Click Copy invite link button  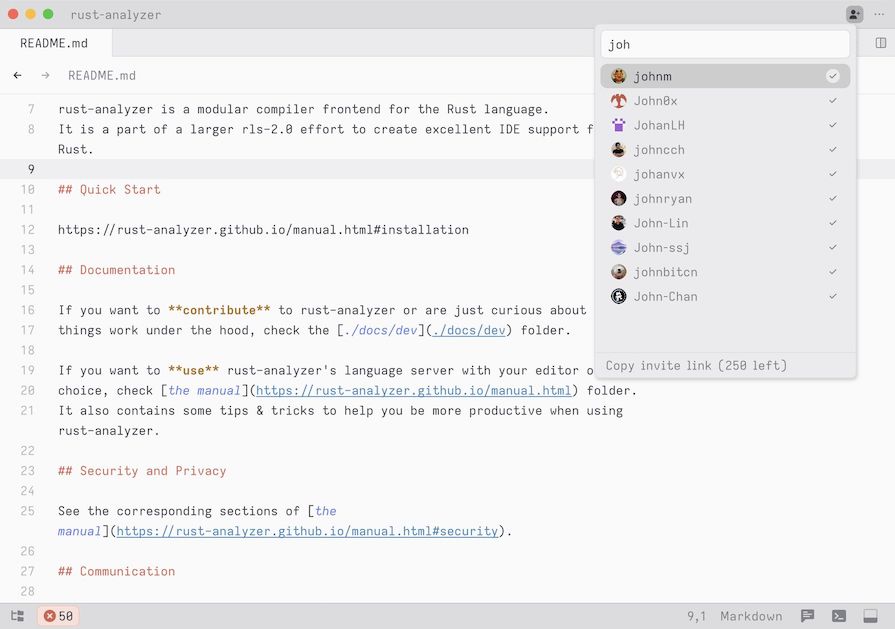coord(695,365)
